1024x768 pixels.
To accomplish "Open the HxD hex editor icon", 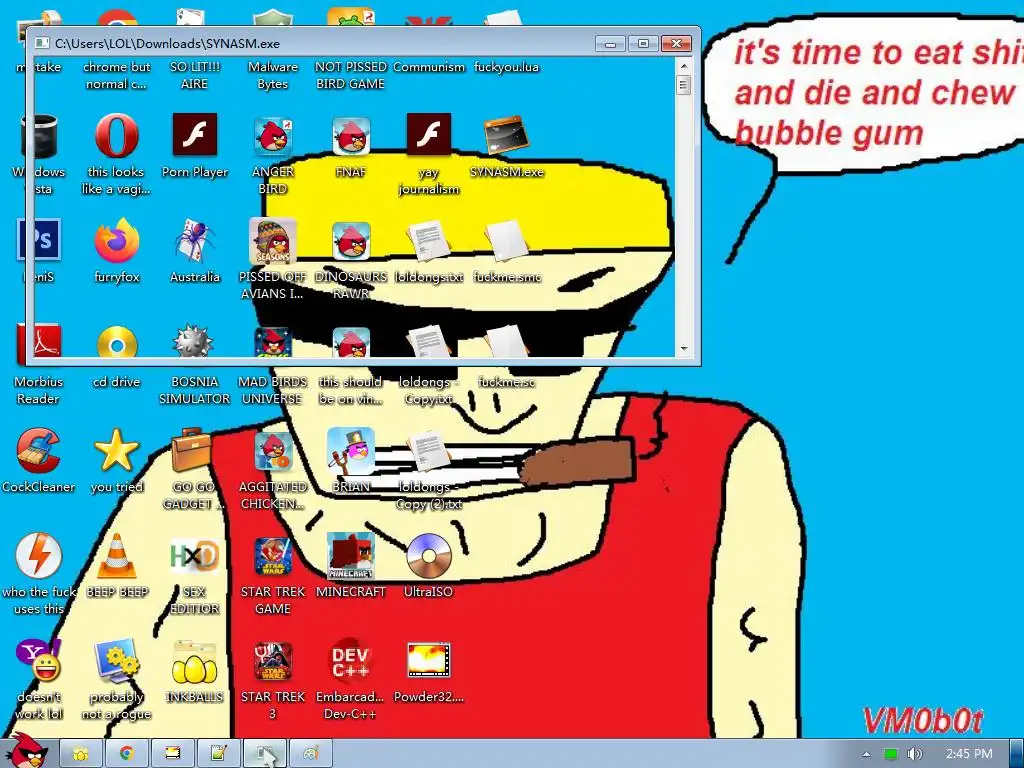I will coord(194,556).
